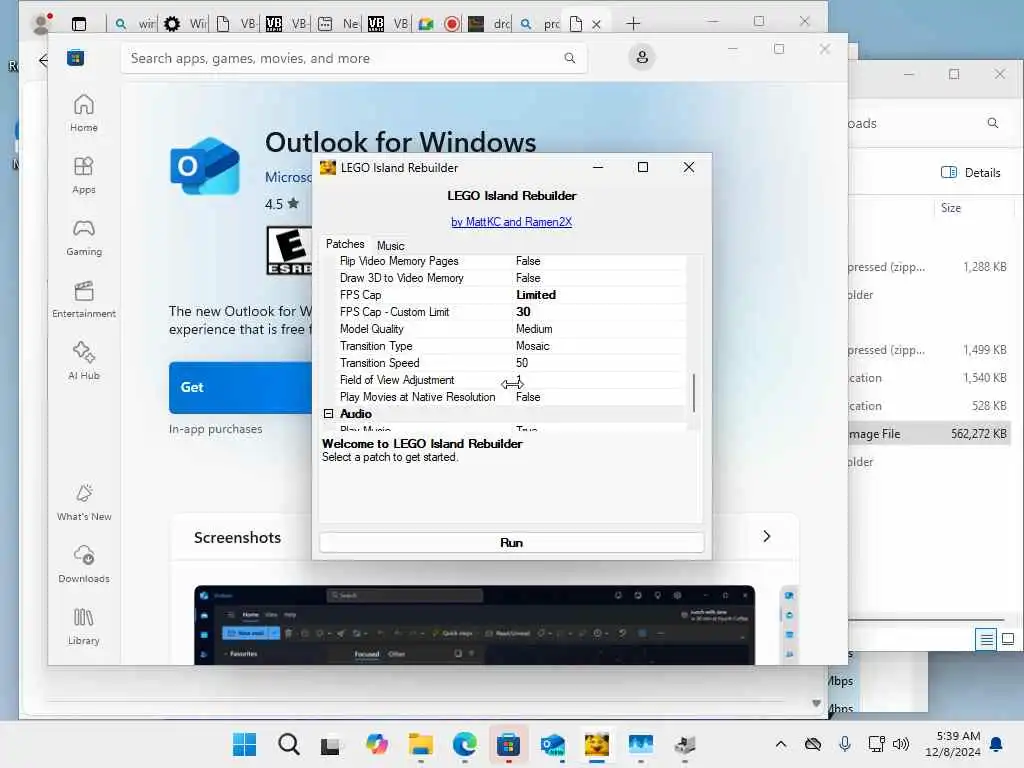Switch to the Music tab in Rebuilder
1024x768 pixels.
tap(391, 246)
